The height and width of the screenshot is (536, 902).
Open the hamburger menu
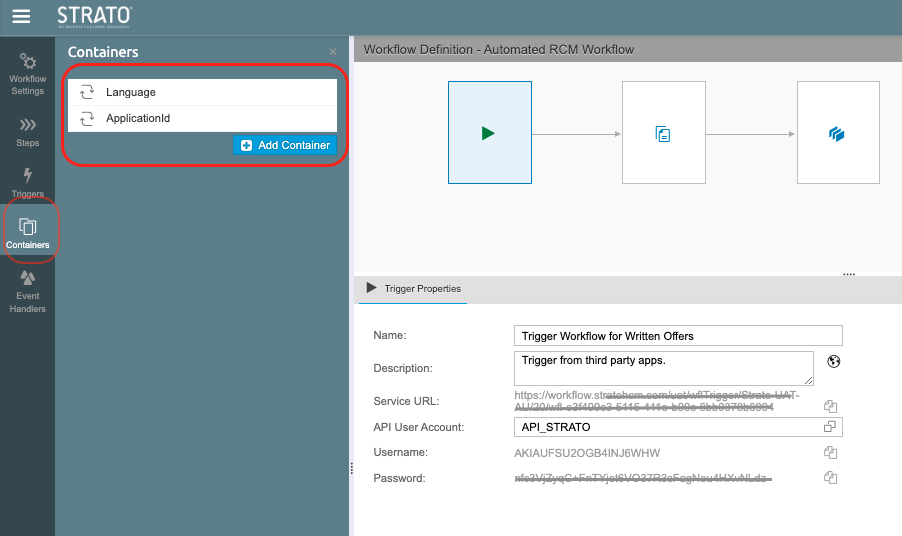click(x=21, y=16)
